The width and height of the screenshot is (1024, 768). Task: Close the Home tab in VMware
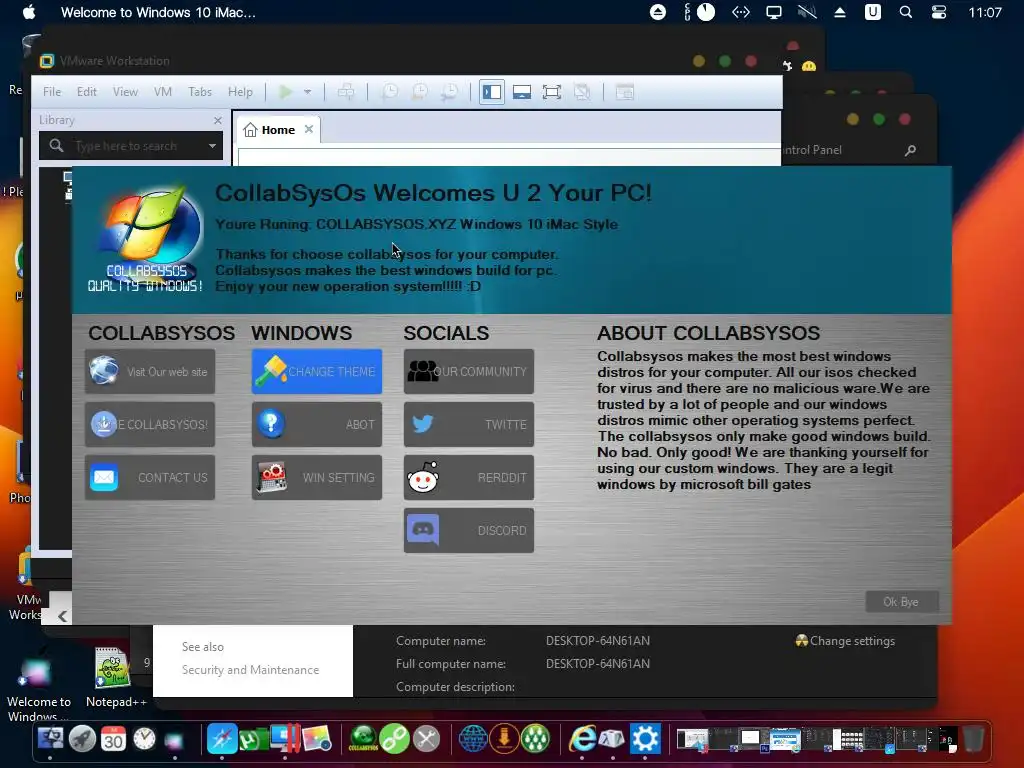pyautogui.click(x=309, y=129)
